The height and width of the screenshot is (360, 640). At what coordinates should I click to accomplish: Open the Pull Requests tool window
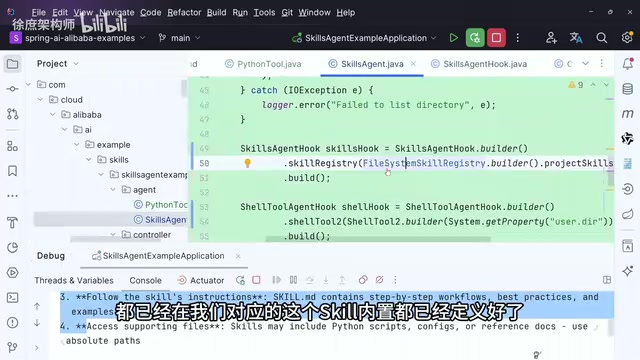13,114
